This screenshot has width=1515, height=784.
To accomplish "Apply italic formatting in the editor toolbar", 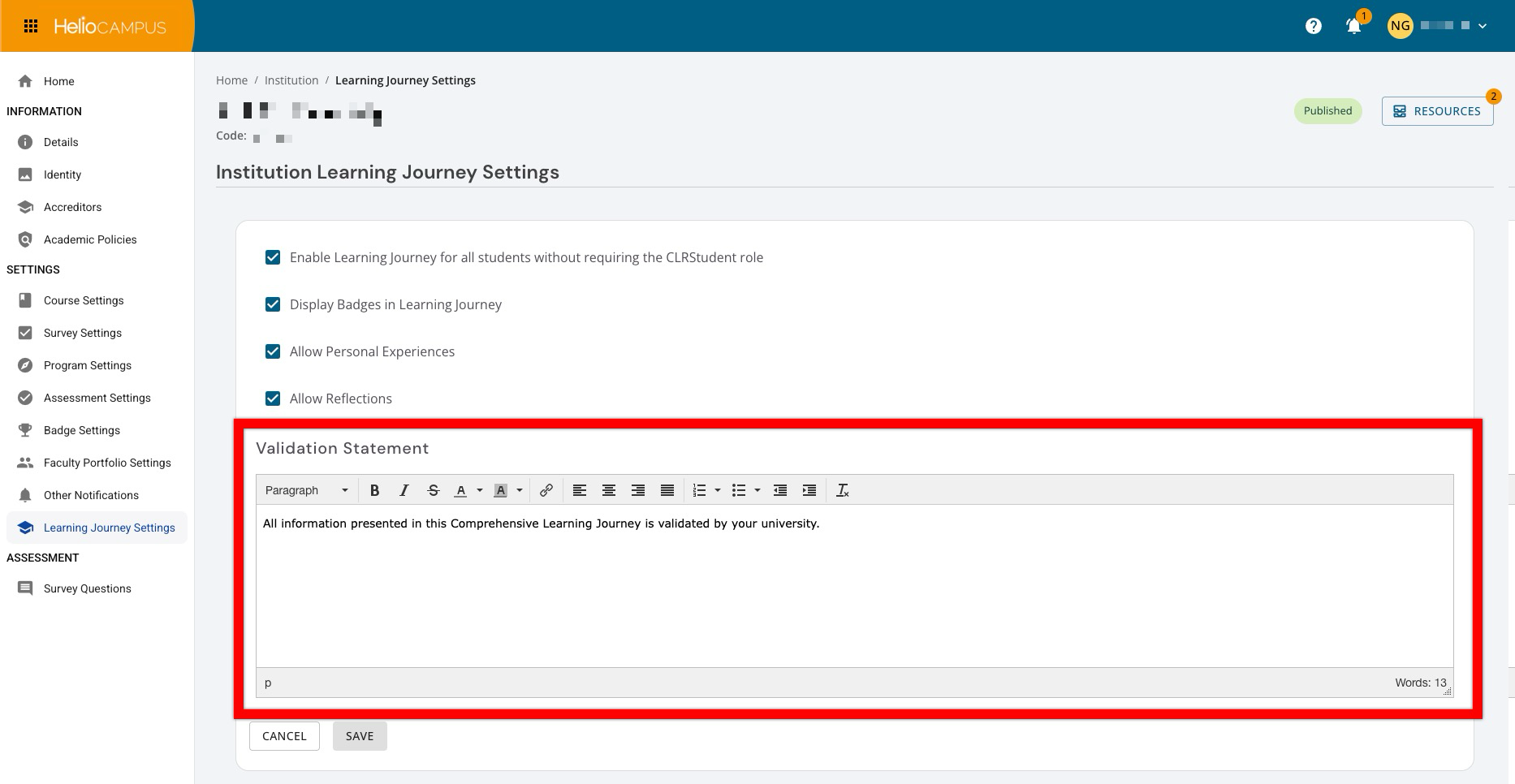I will (404, 490).
